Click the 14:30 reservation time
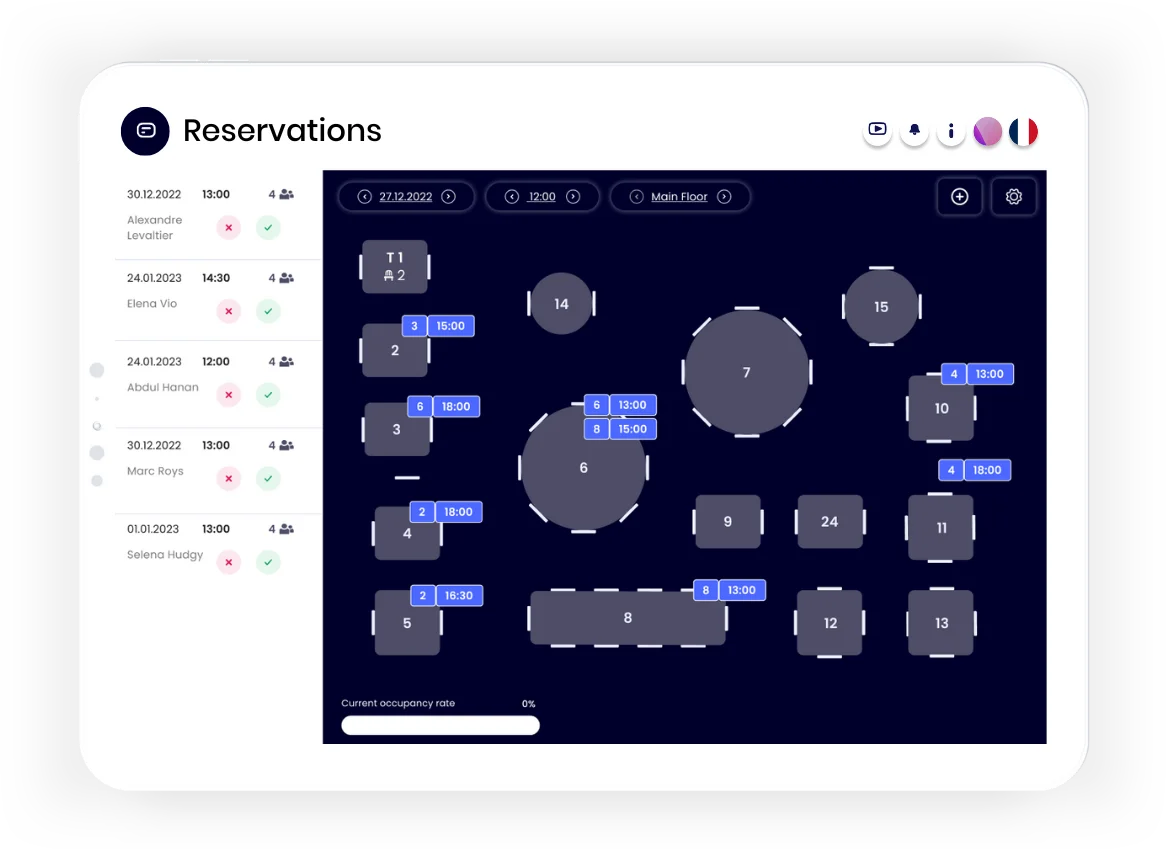This screenshot has width=1166, height=868. click(216, 278)
